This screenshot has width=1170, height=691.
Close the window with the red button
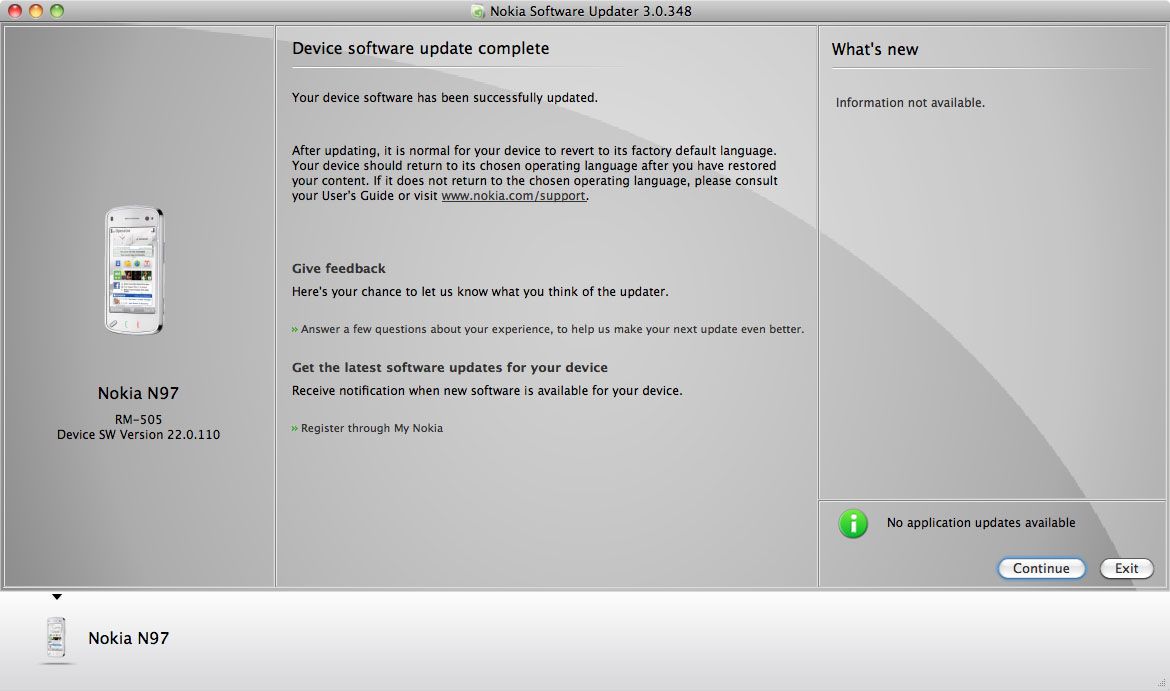(14, 11)
